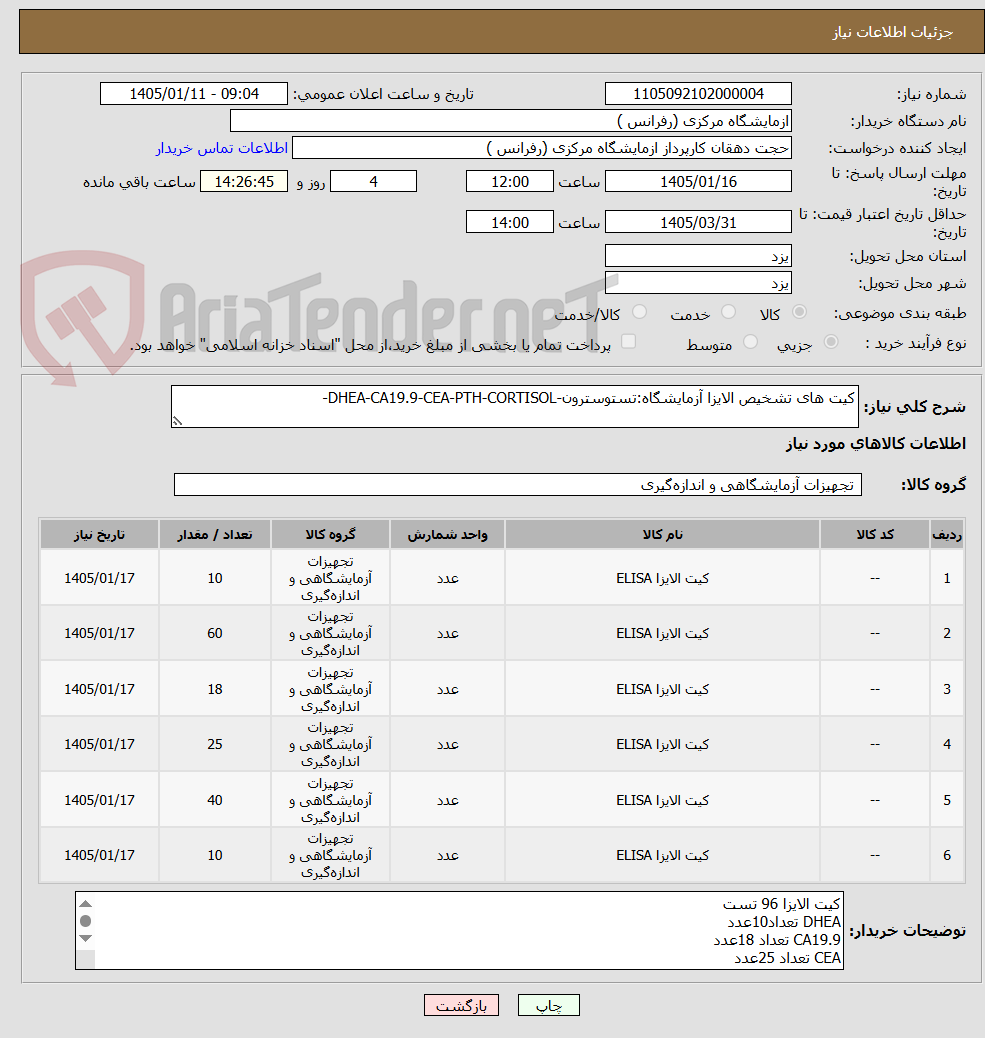Select the کالا/خدمت radio button
This screenshot has height=1038, width=985.
coord(639,312)
